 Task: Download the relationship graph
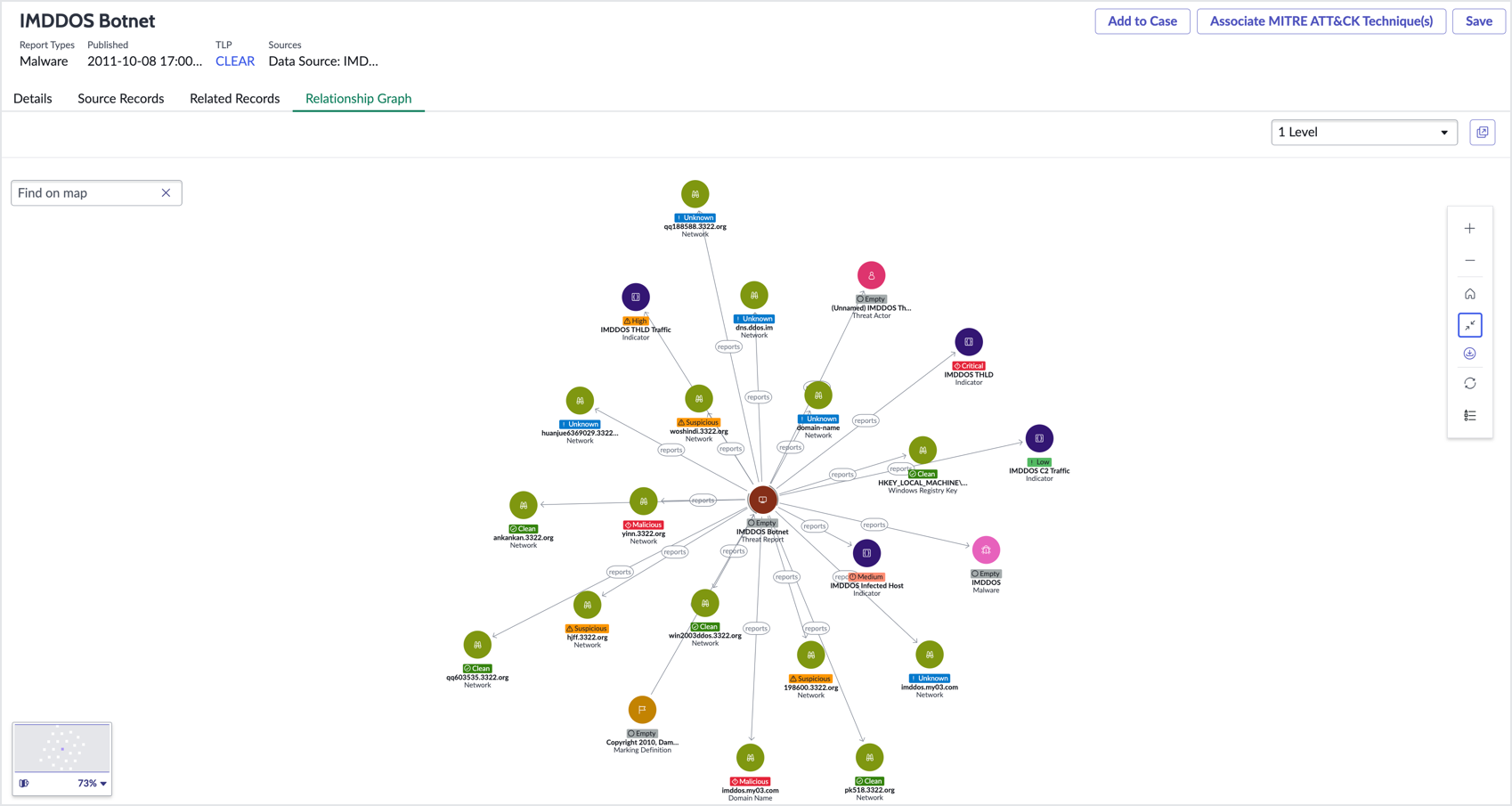(x=1469, y=354)
